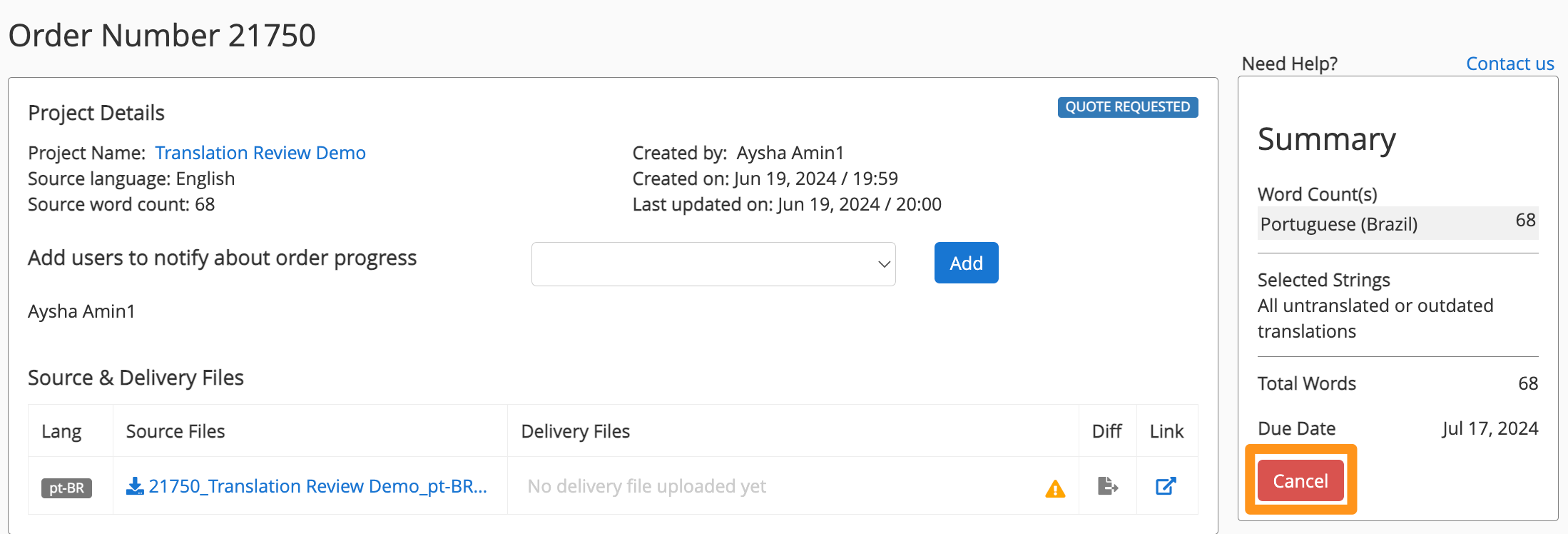Click the orange warning triangle icon
Image resolution: width=1568 pixels, height=534 pixels.
point(1055,489)
